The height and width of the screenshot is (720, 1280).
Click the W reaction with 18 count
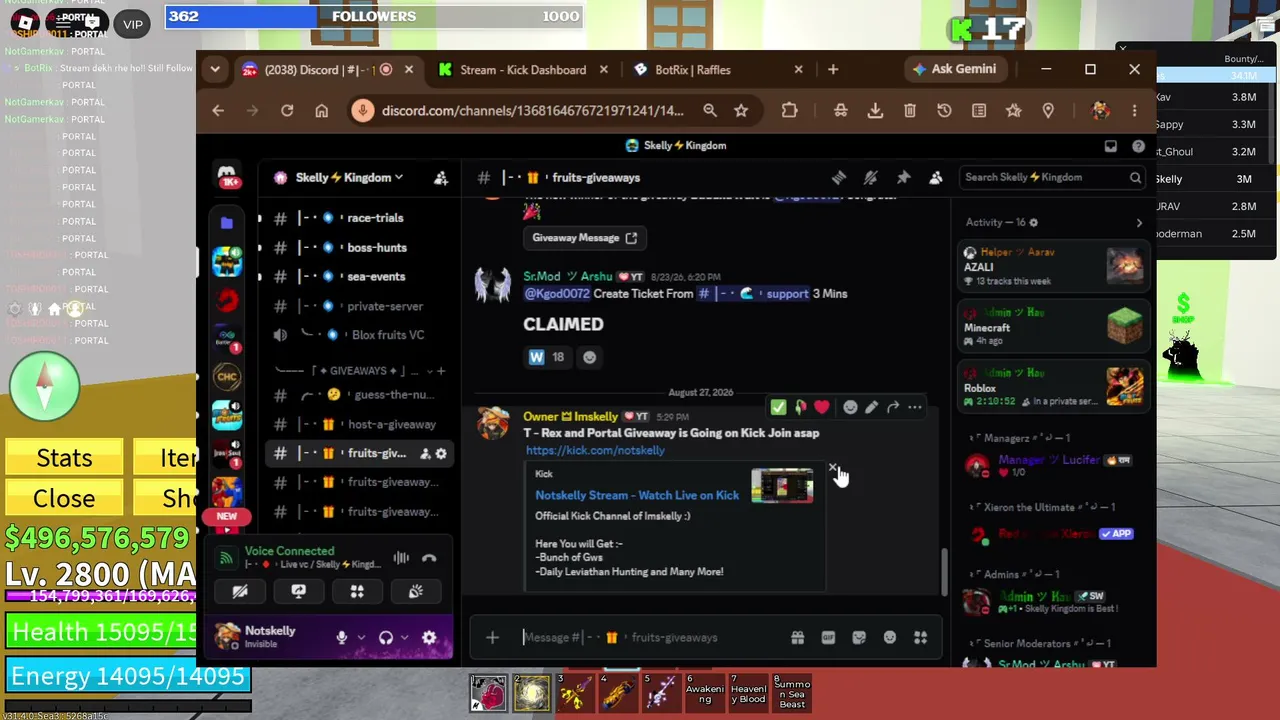click(547, 357)
